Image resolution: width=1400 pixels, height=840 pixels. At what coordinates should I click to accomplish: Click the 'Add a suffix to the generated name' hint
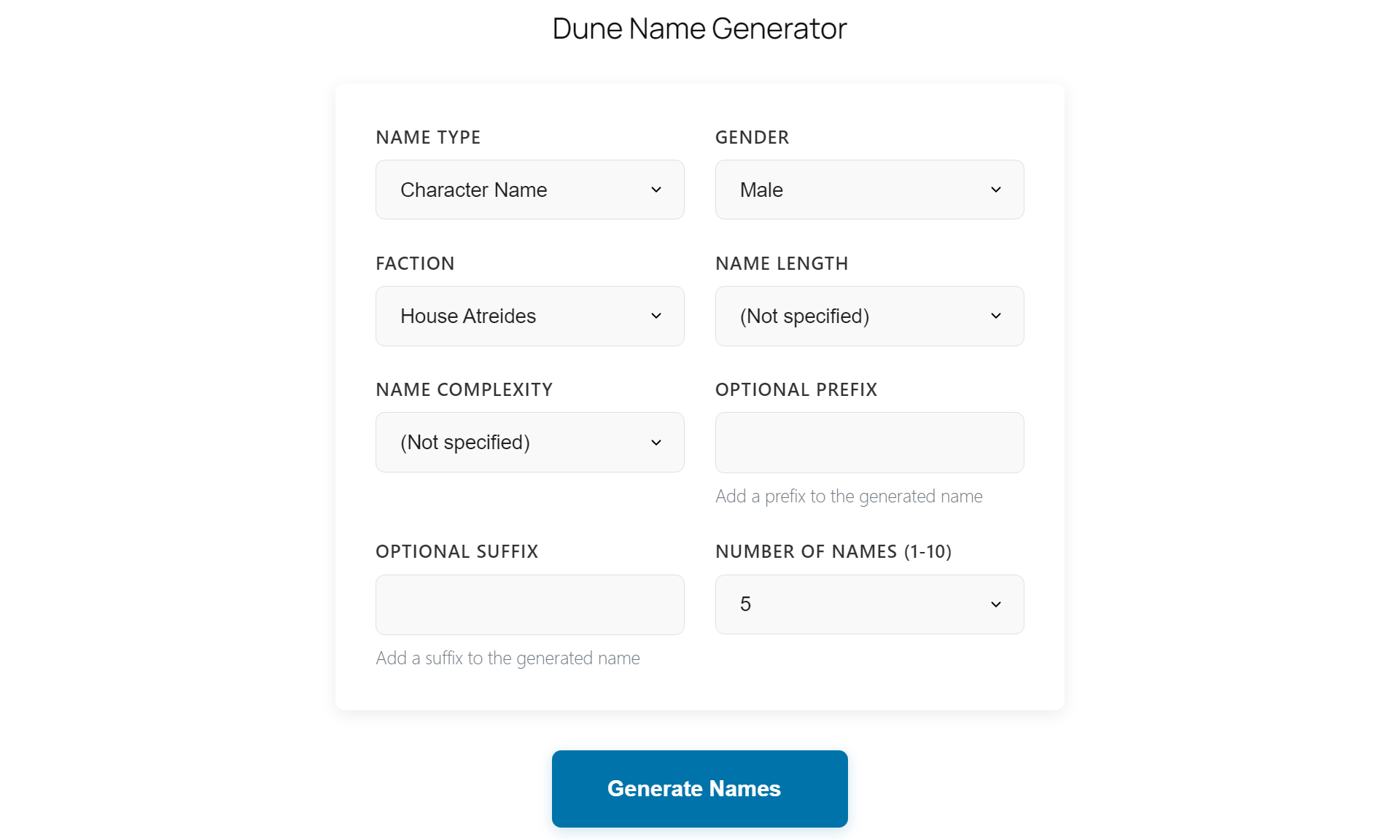tap(507, 658)
